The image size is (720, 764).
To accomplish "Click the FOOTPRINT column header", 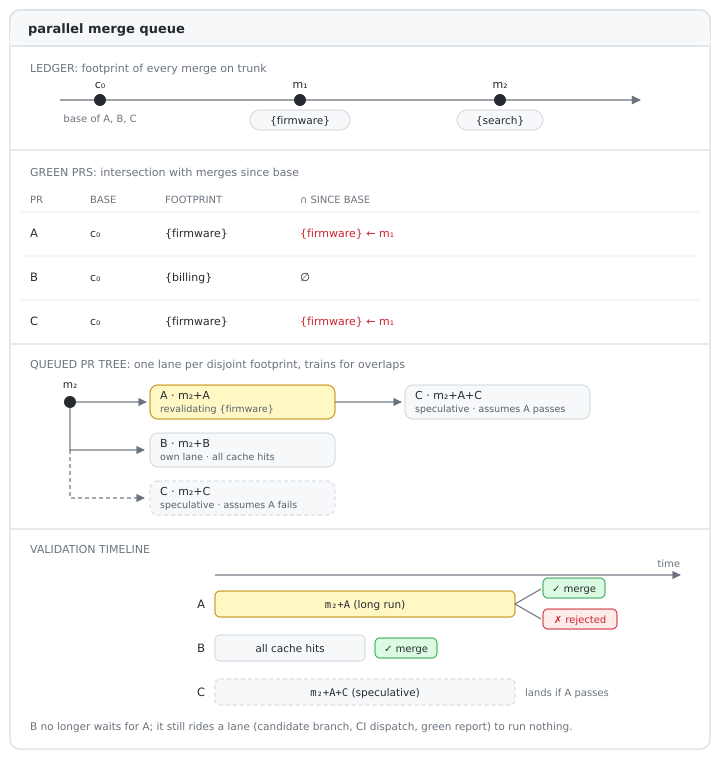I will [x=193, y=199].
